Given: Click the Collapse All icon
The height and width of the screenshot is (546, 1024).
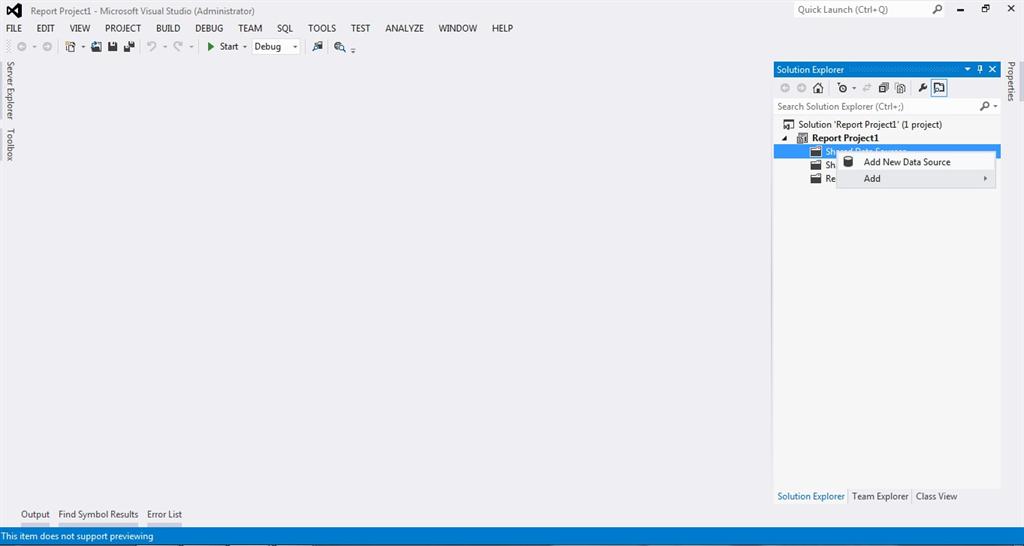Looking at the screenshot, I should (884, 88).
